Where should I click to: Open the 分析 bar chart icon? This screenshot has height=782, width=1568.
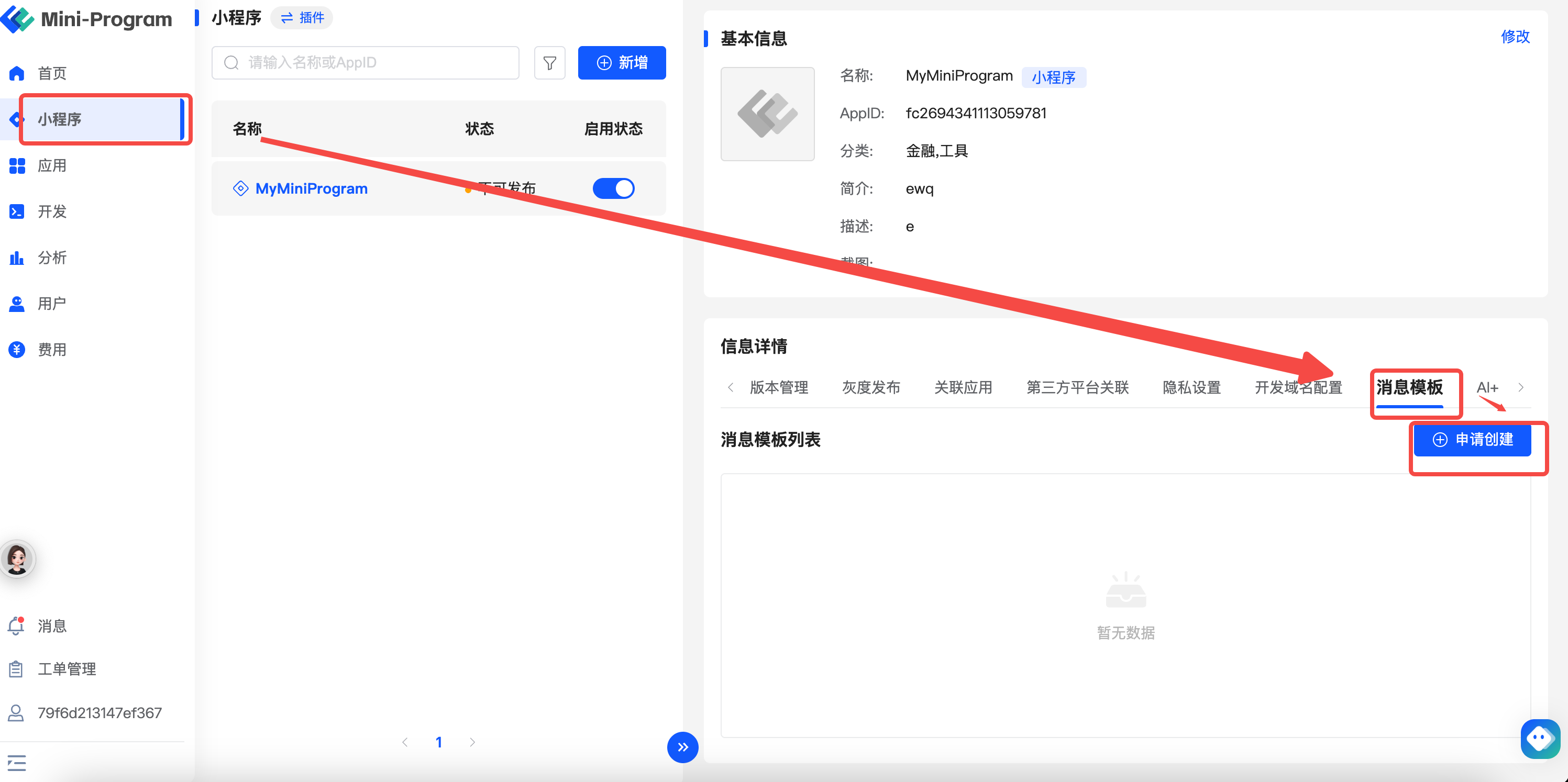tap(17, 258)
